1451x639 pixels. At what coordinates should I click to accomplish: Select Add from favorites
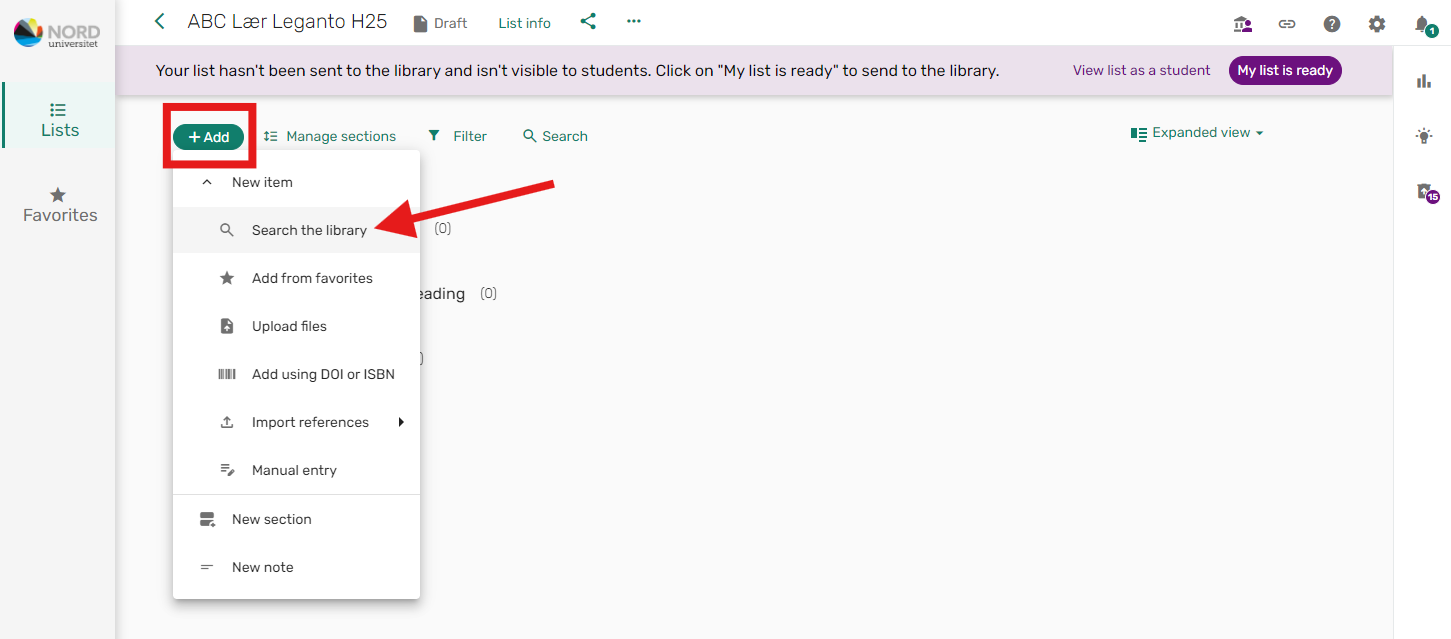coord(296,278)
